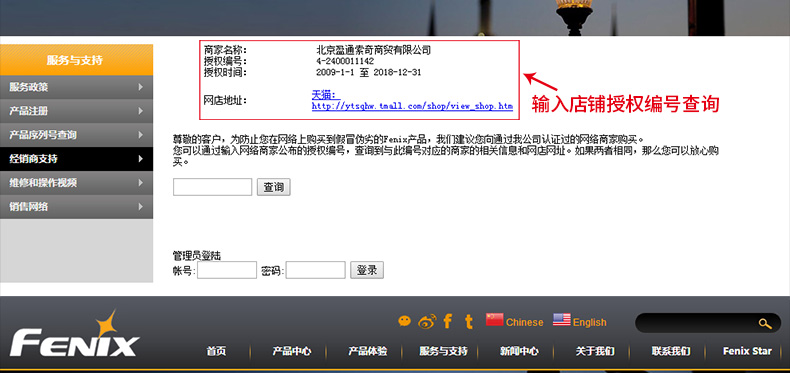Open the WeChat chat bubble icon
The width and height of the screenshot is (790, 373).
[404, 321]
